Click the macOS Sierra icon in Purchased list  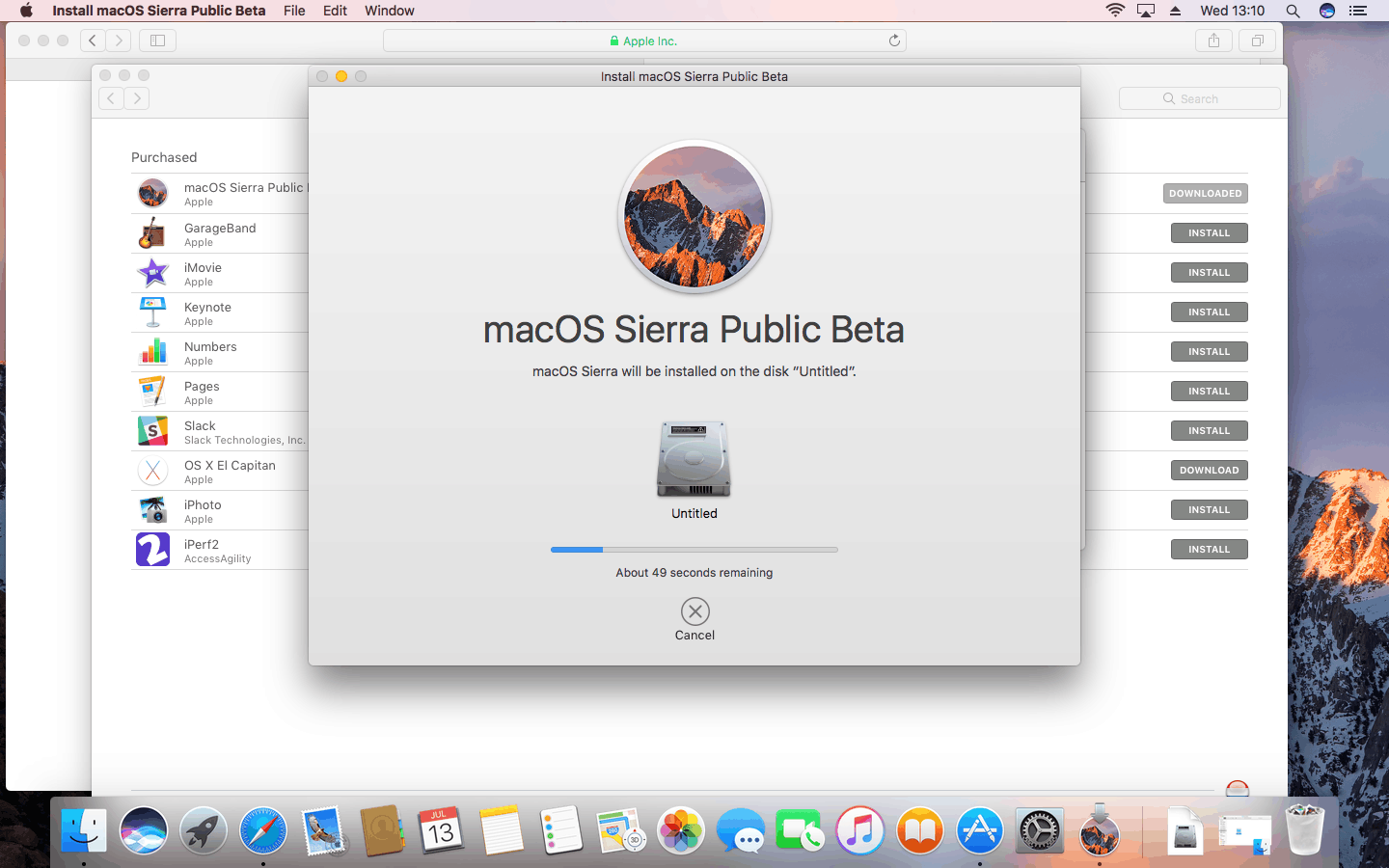(152, 194)
